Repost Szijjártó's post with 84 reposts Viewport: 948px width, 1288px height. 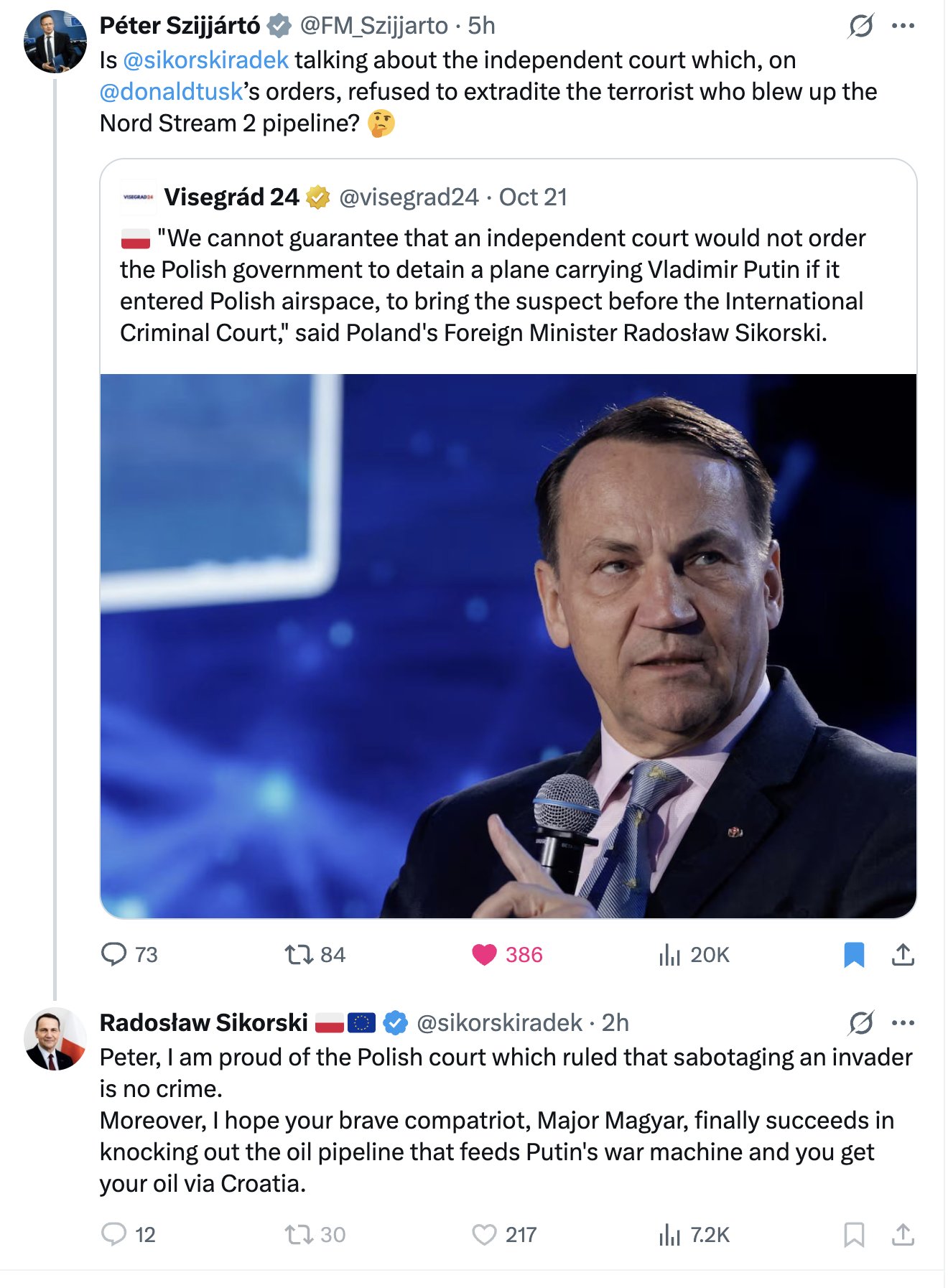[x=299, y=954]
